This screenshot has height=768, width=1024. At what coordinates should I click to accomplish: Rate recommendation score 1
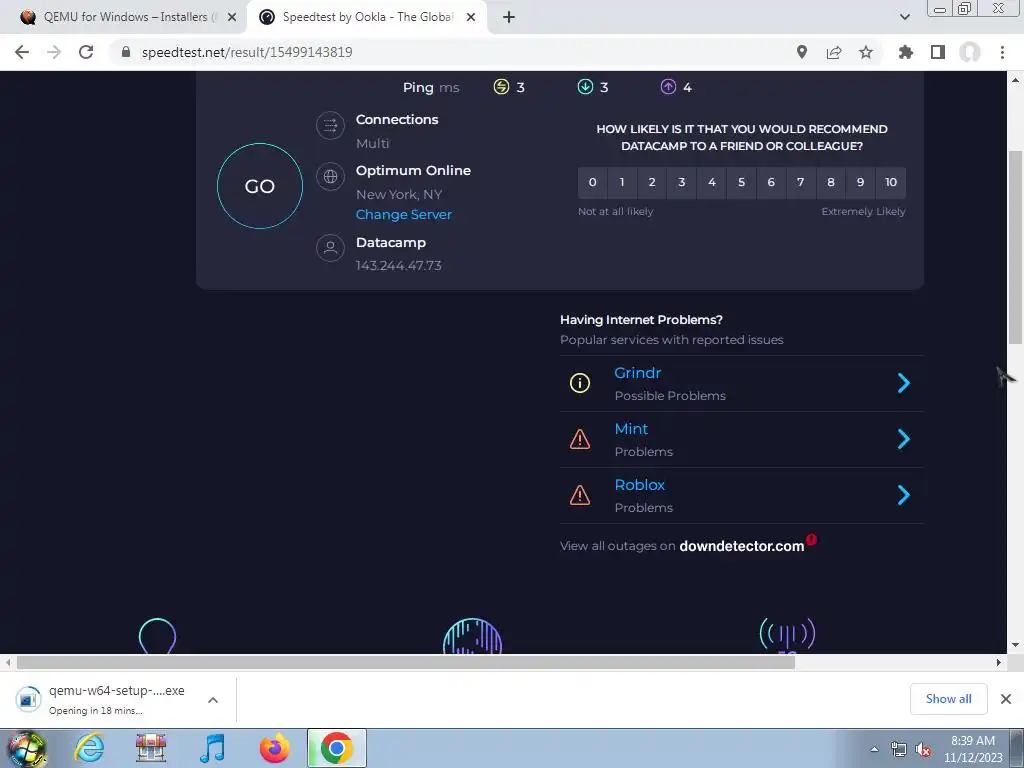point(622,182)
